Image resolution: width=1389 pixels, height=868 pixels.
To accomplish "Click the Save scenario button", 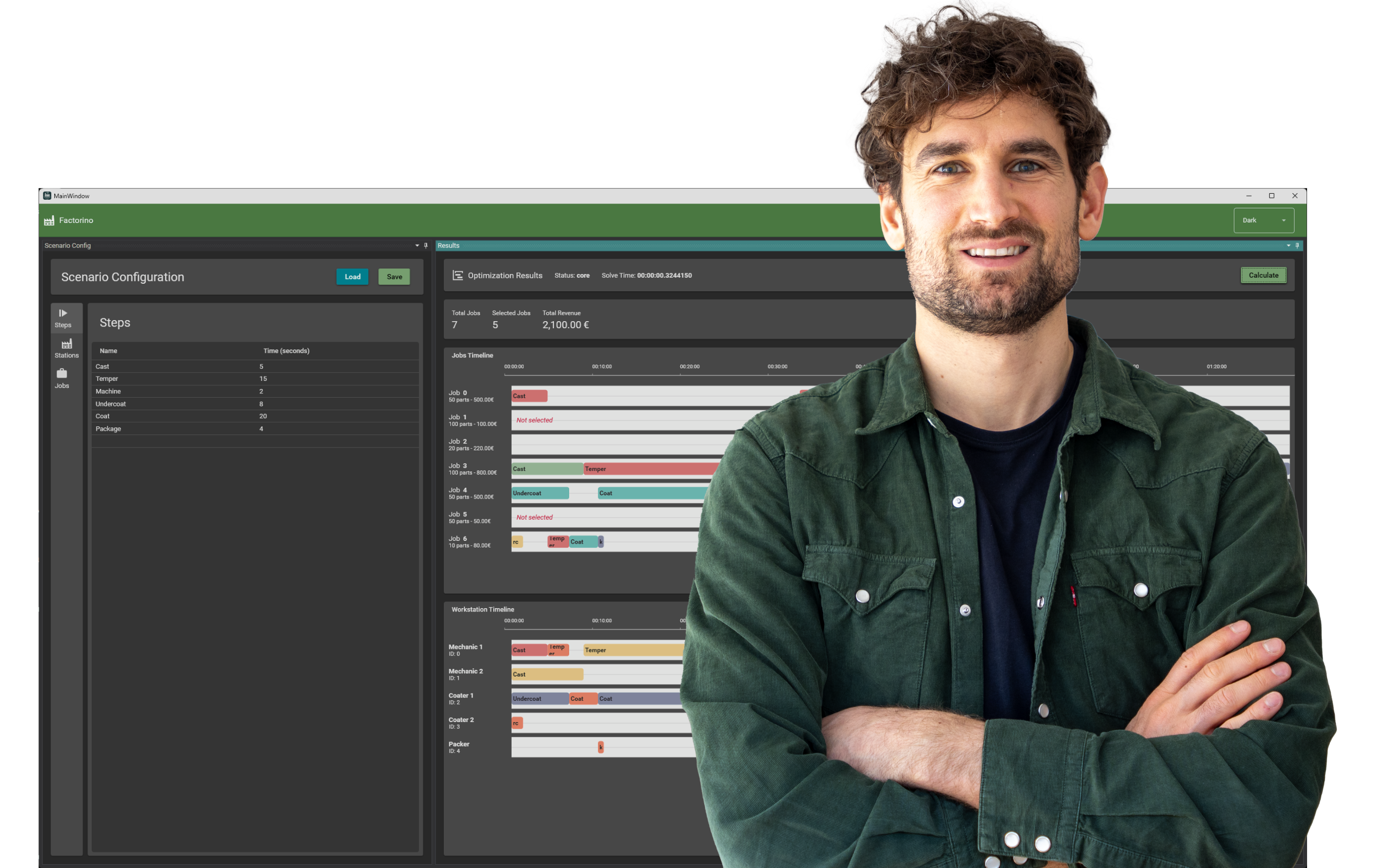I will tap(394, 277).
